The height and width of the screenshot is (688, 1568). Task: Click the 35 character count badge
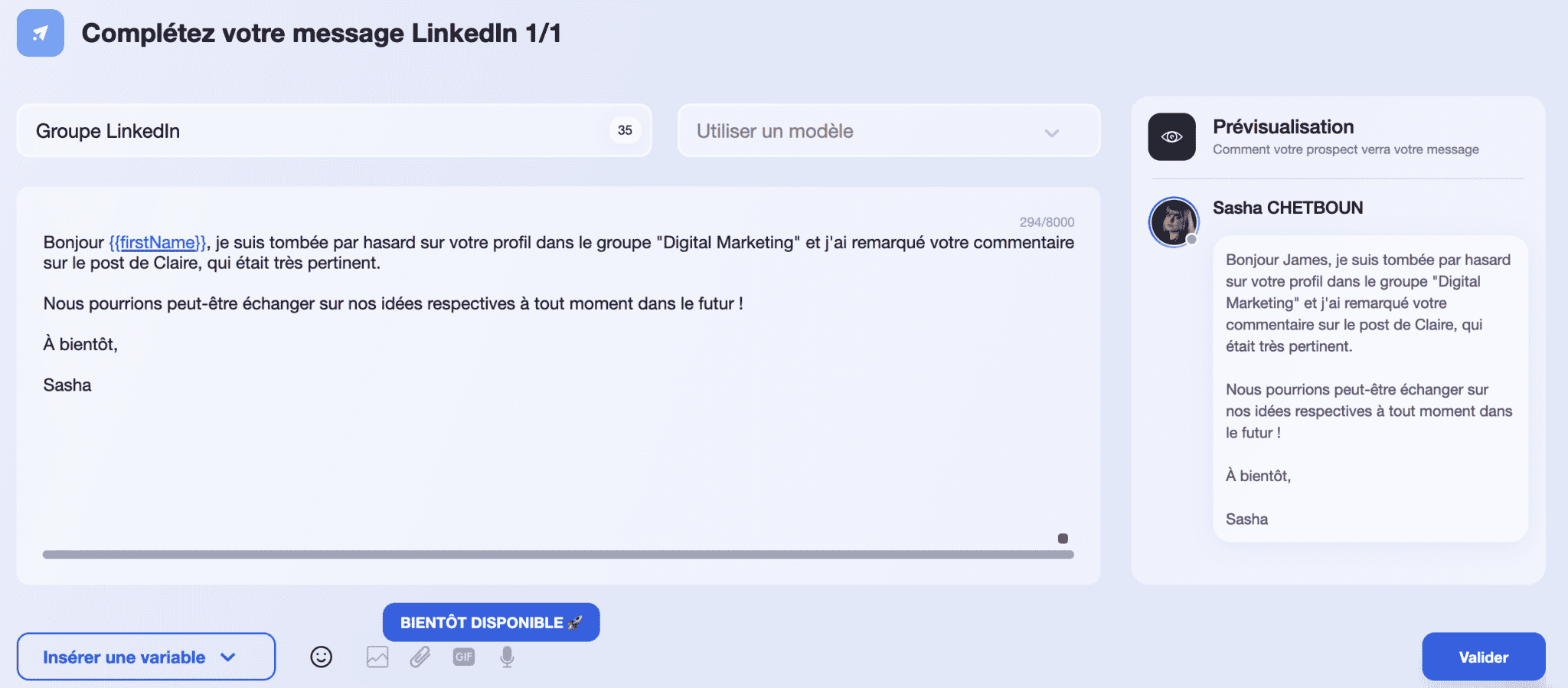[x=625, y=130]
